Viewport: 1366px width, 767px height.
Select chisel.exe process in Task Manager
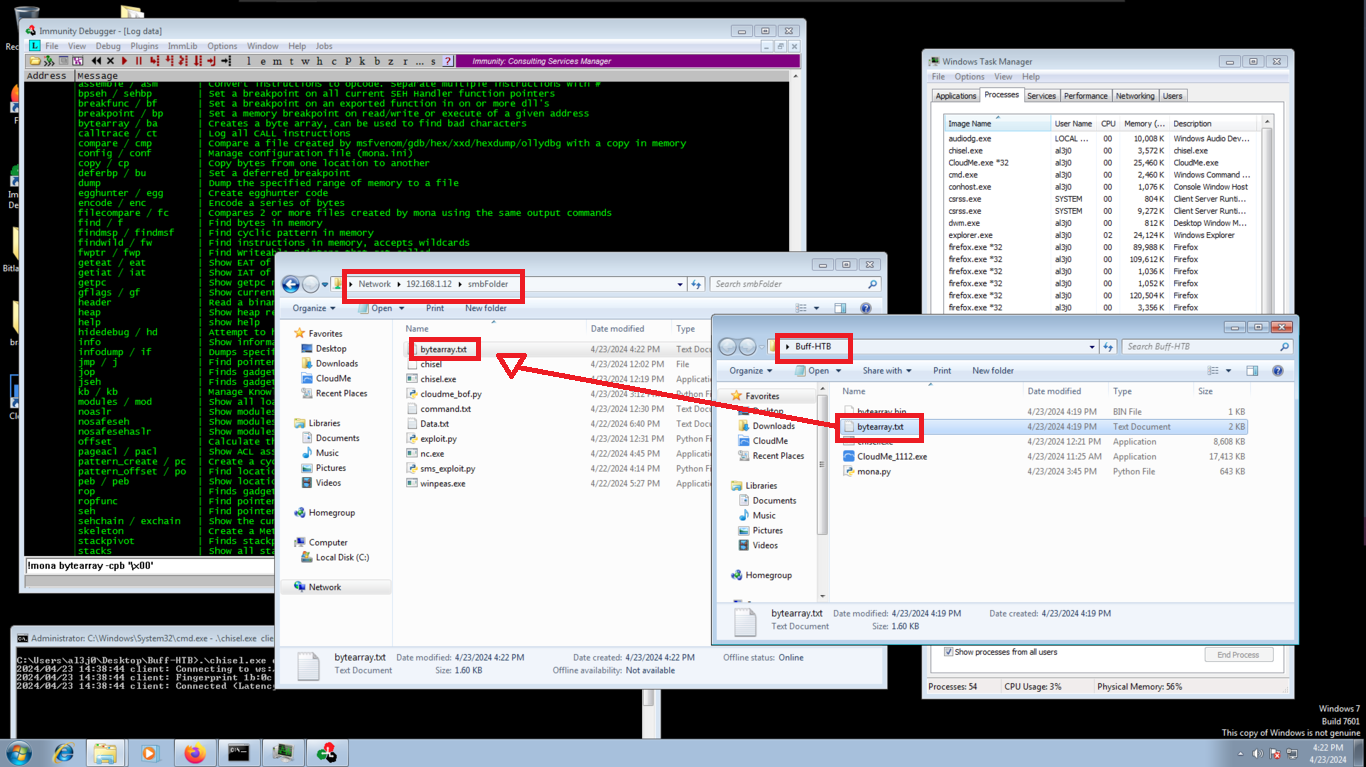coord(1103,150)
